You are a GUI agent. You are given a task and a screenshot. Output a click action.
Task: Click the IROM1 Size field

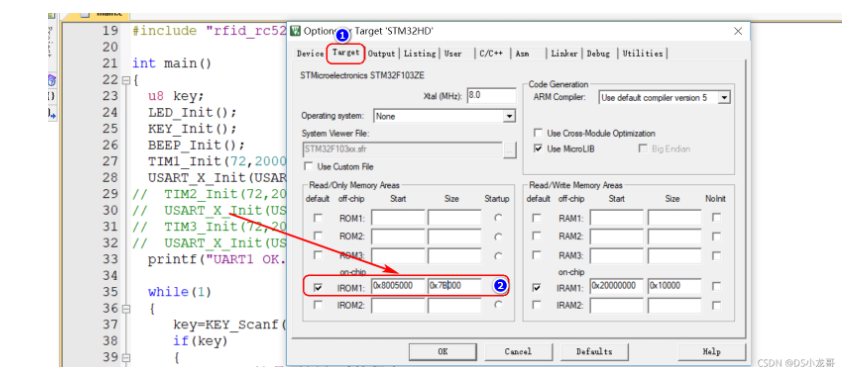pos(455,286)
